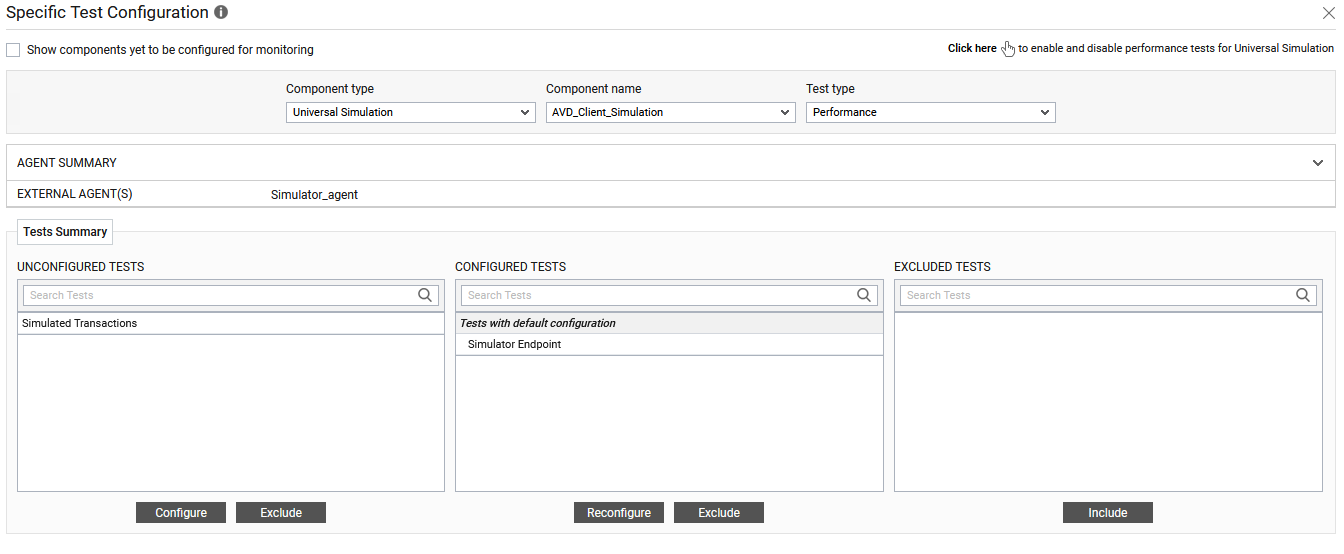Select Simulated Transactions in unconfigured tests
The image size is (1344, 554).
80,324
